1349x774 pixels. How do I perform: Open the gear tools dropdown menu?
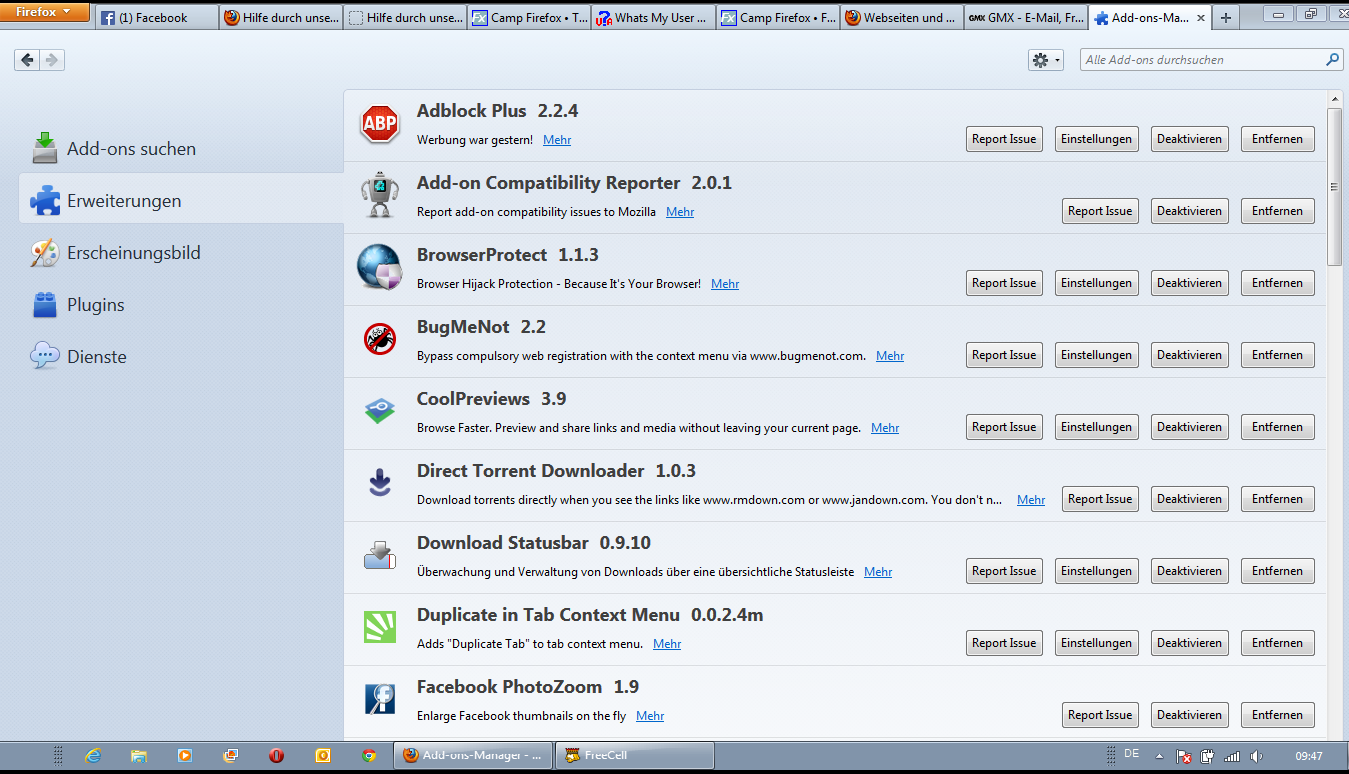(1045, 60)
